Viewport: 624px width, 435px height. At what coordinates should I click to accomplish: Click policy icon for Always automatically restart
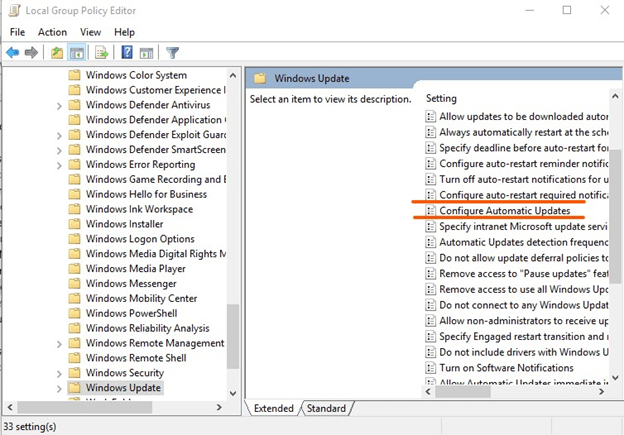point(430,132)
